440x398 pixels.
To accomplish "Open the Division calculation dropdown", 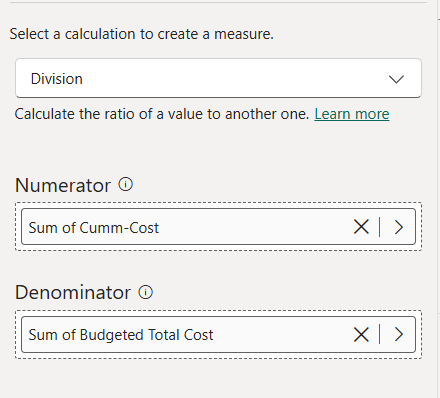I will tap(218, 78).
